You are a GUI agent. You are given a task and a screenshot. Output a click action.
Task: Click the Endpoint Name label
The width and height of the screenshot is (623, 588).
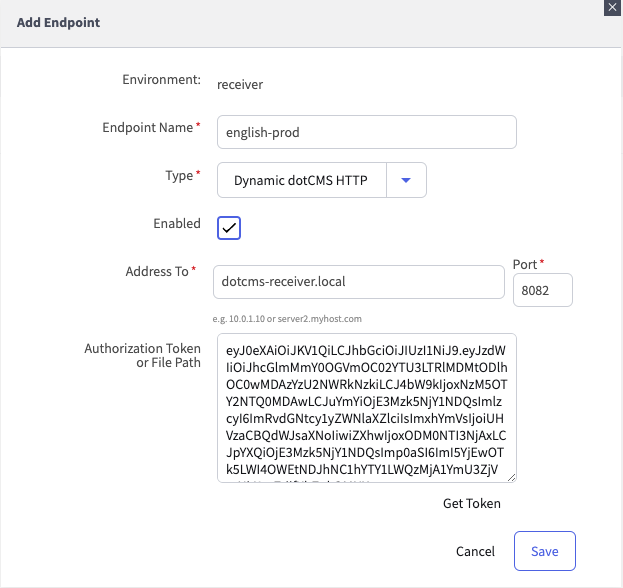click(x=147, y=128)
